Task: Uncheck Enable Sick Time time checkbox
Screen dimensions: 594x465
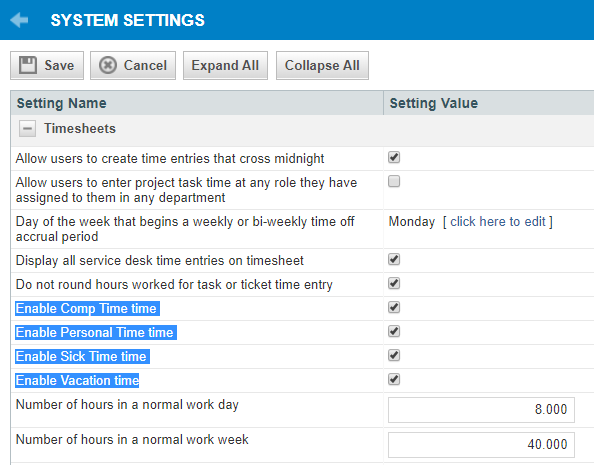Action: [394, 355]
